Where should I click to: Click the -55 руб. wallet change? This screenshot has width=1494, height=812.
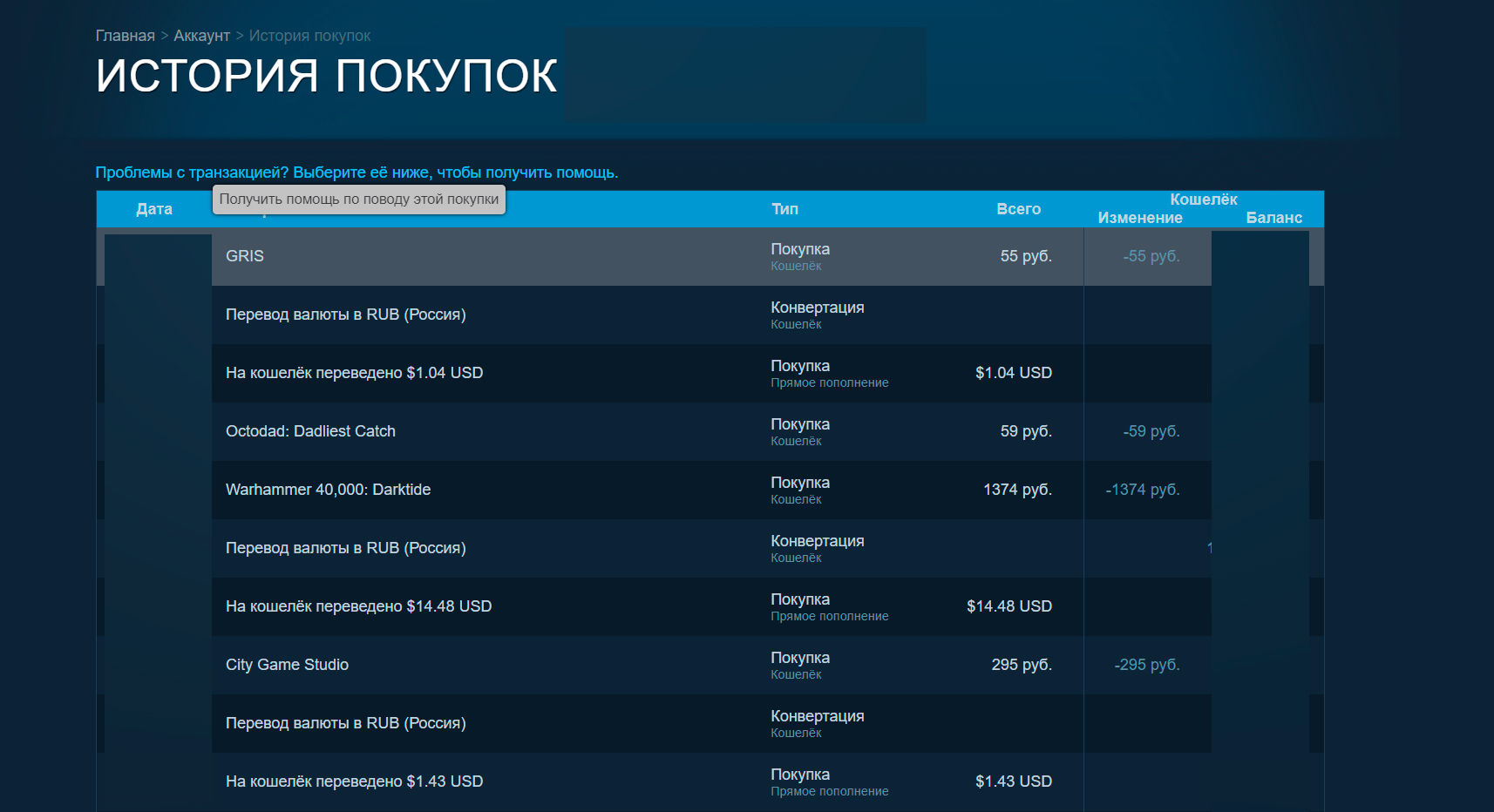click(1151, 256)
